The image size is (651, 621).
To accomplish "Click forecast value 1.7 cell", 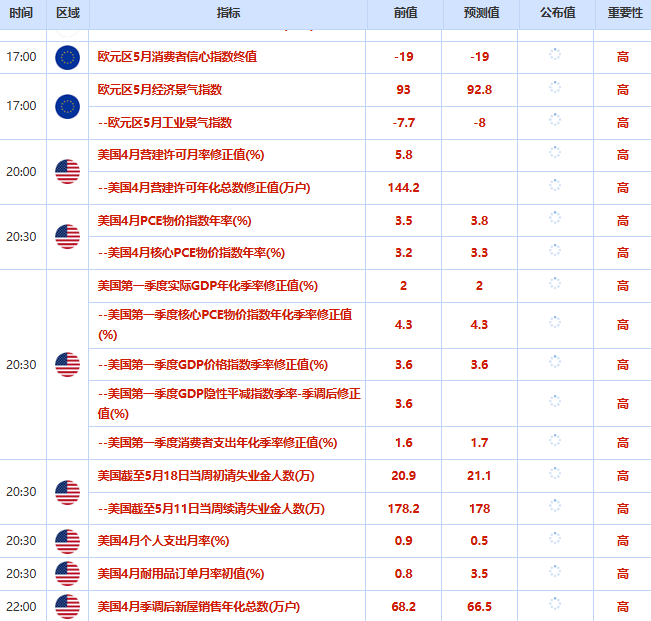I will (480, 443).
